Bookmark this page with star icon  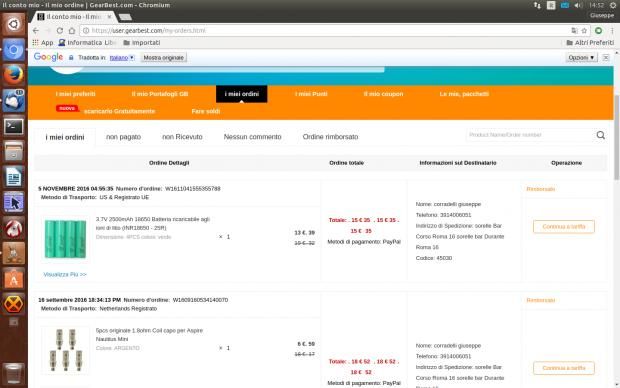(x=584, y=30)
